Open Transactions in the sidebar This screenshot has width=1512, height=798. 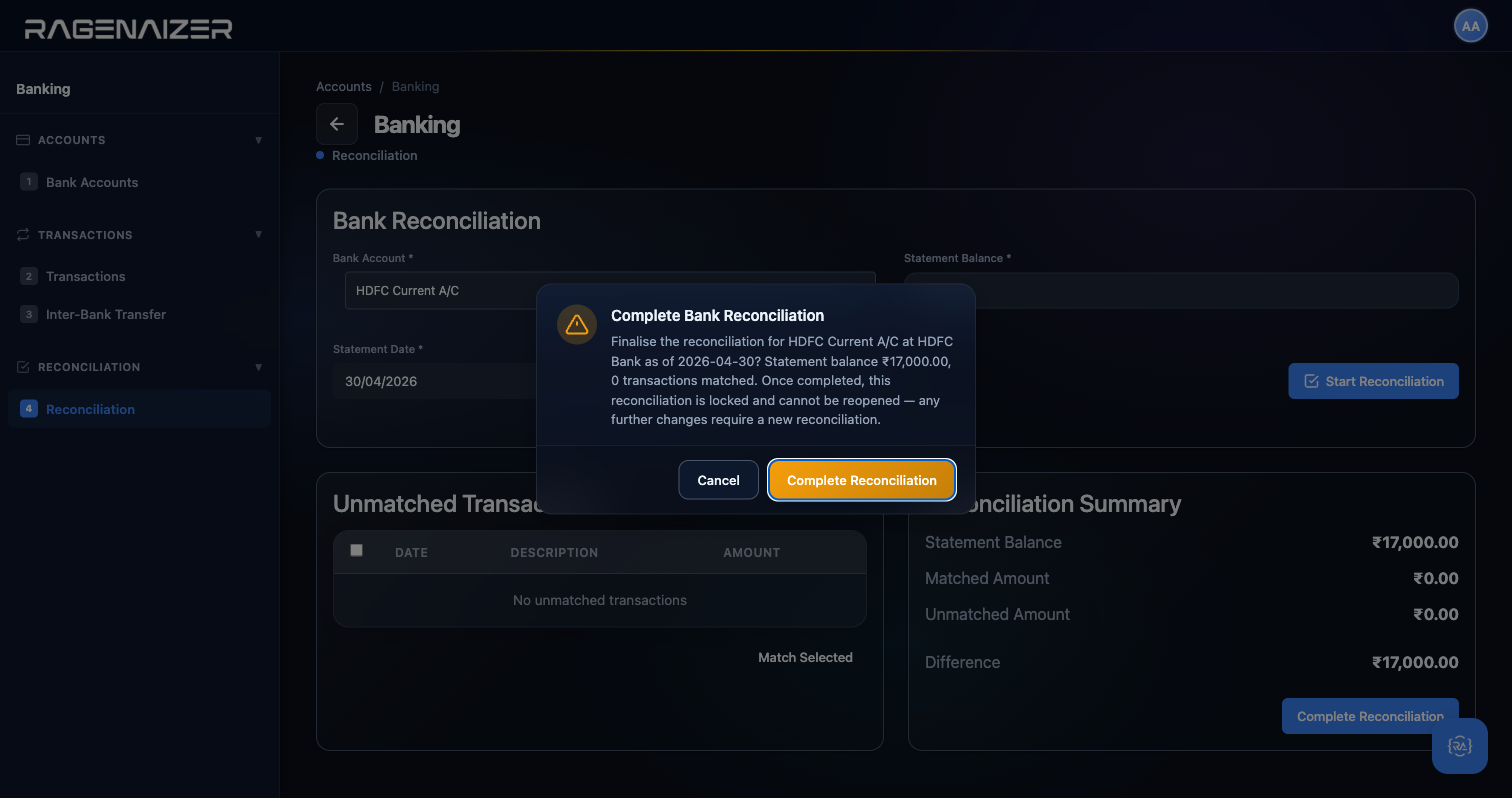coord(139,276)
